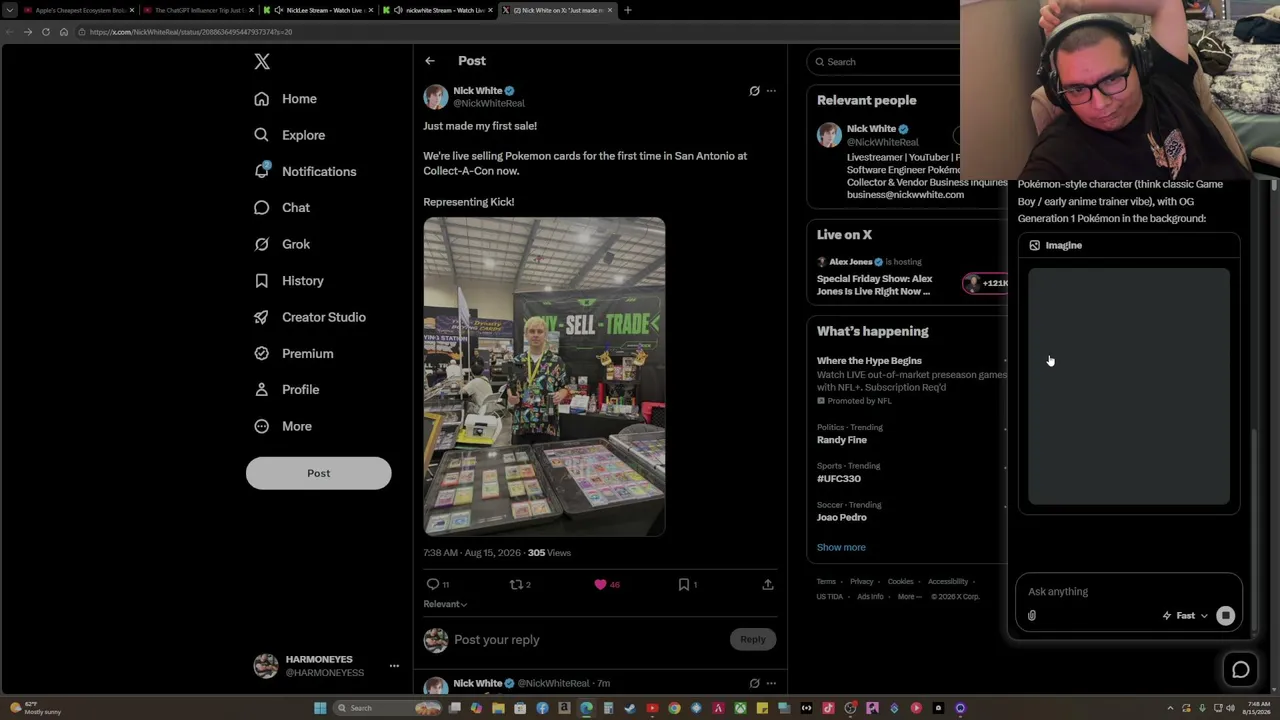Open the Collect-A-Con booth photo
The height and width of the screenshot is (720, 1280).
tap(544, 377)
